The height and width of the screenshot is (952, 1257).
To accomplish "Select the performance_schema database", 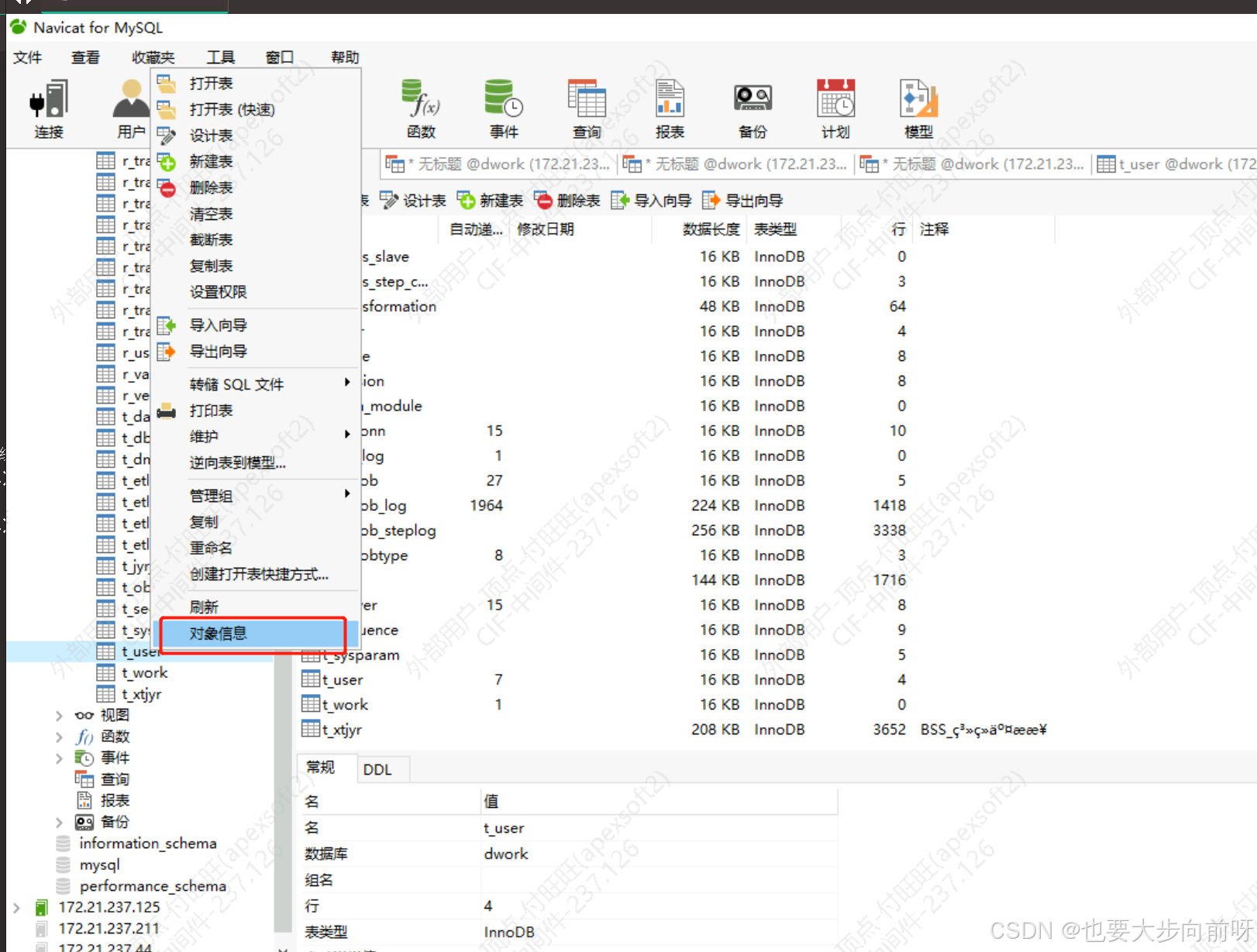I will (x=153, y=886).
